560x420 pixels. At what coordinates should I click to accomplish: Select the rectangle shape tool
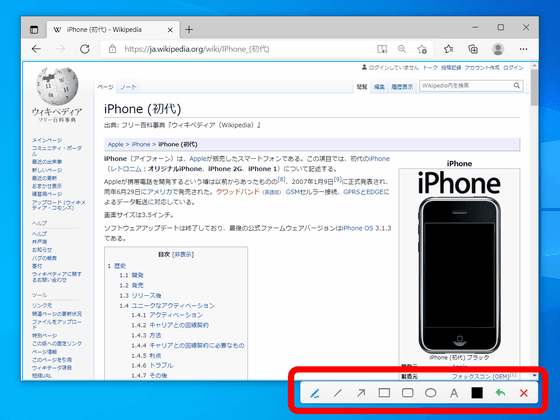pos(384,393)
